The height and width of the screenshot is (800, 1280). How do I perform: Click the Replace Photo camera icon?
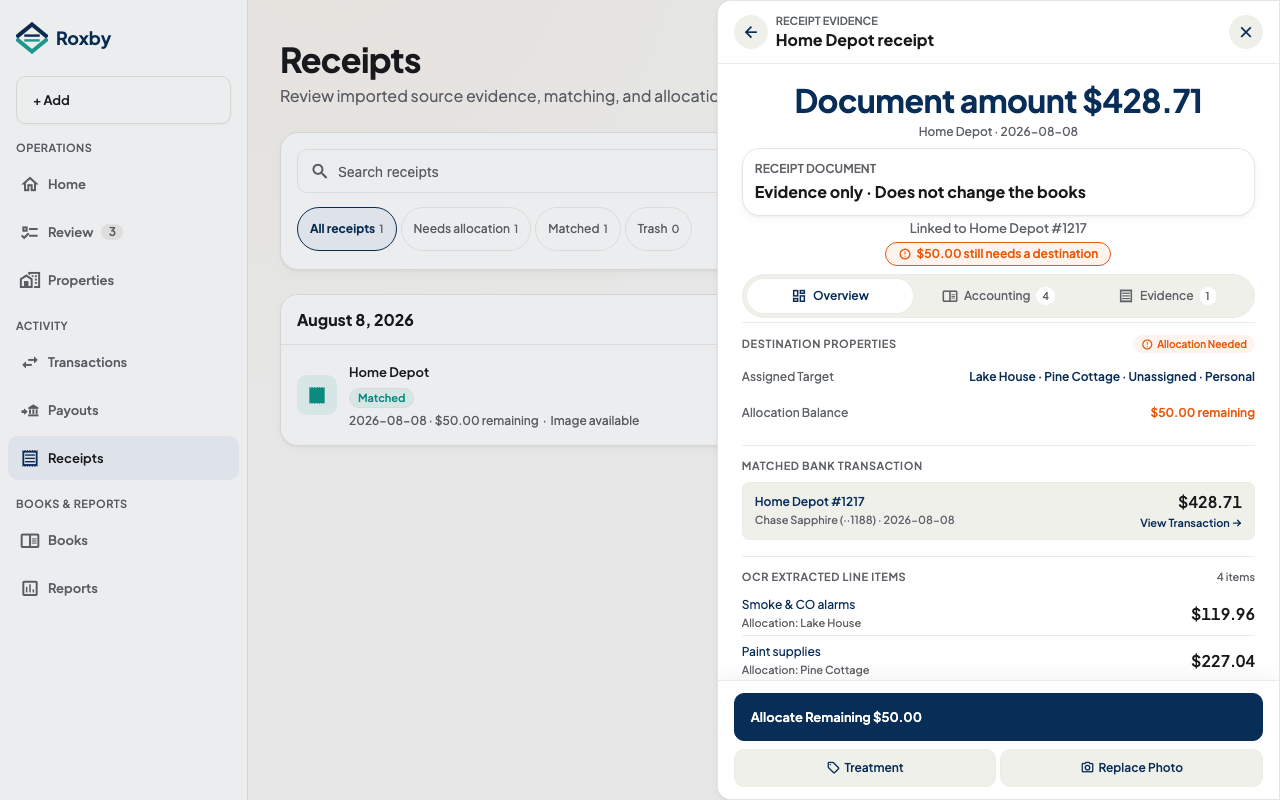(x=1087, y=768)
